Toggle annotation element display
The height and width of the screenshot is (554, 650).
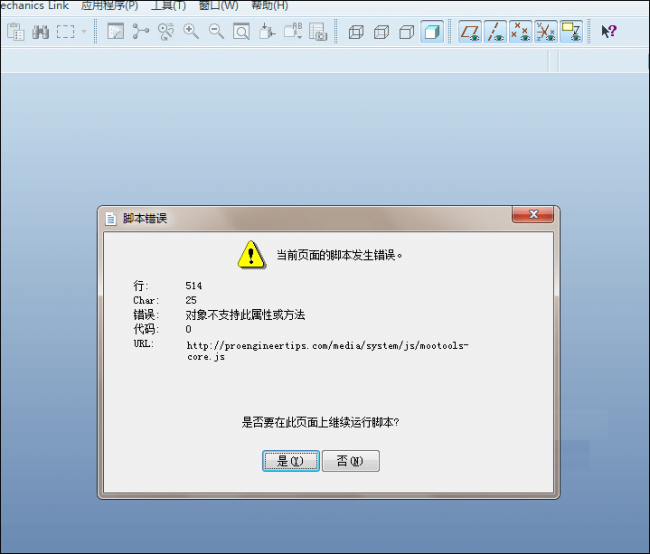(571, 32)
